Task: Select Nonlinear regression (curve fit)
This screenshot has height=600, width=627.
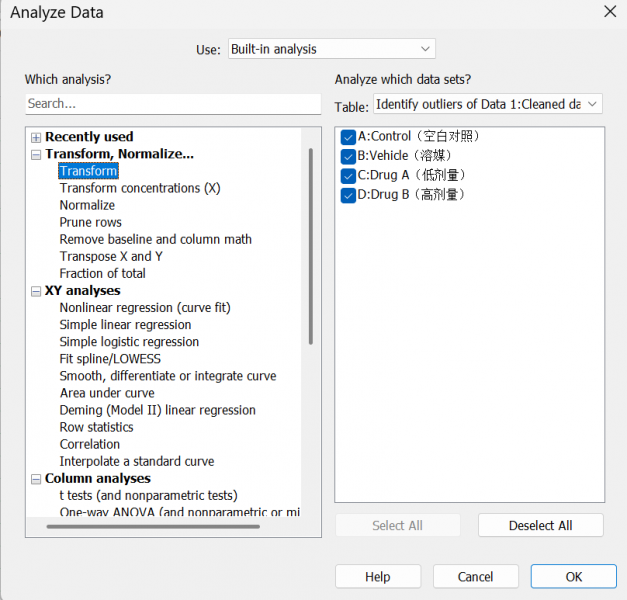Action: (x=145, y=308)
